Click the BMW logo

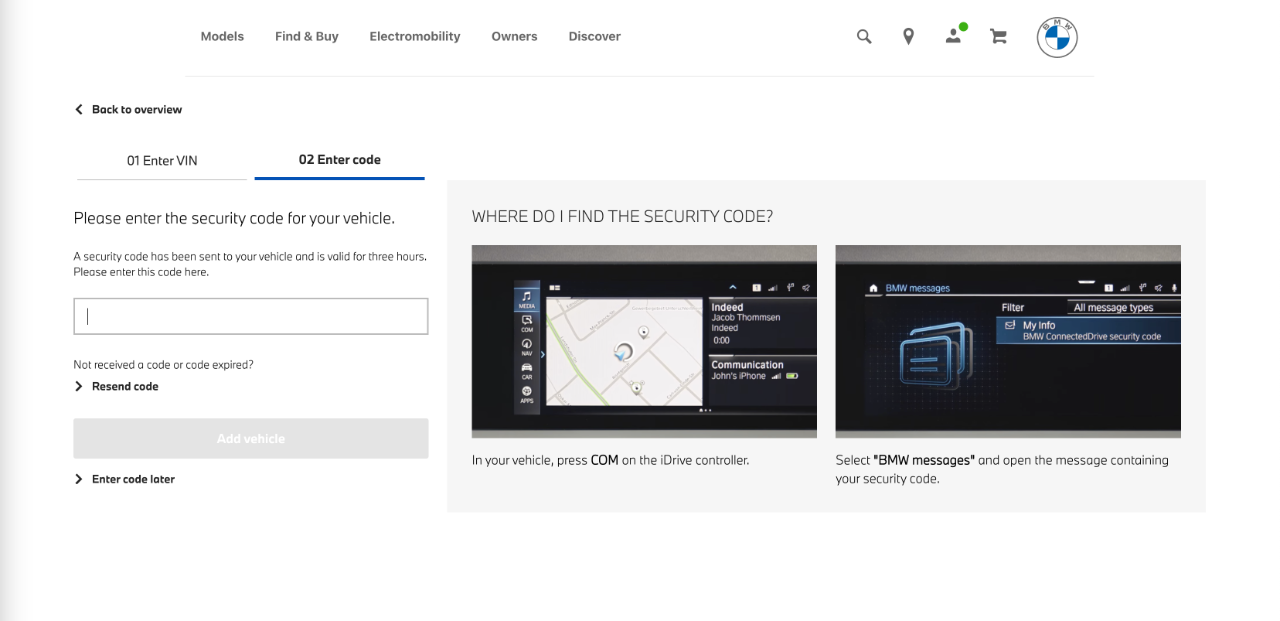(1057, 37)
